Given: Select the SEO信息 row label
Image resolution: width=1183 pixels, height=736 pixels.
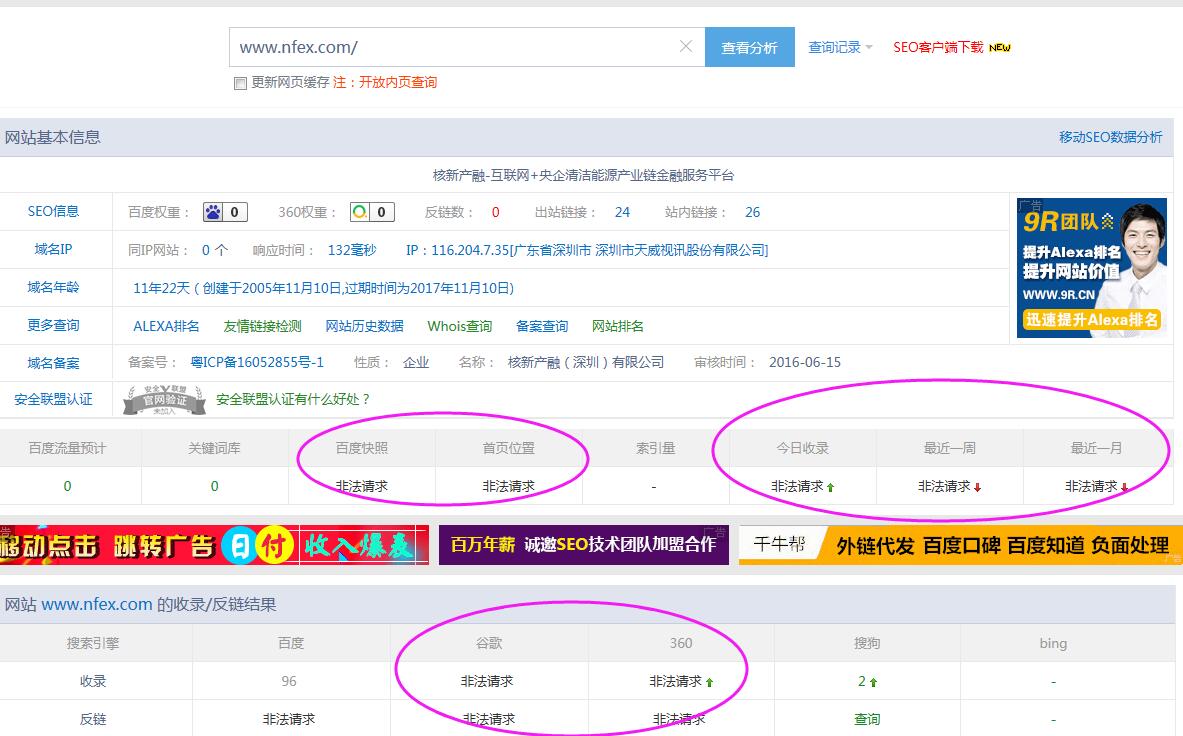Looking at the screenshot, I should [54, 212].
